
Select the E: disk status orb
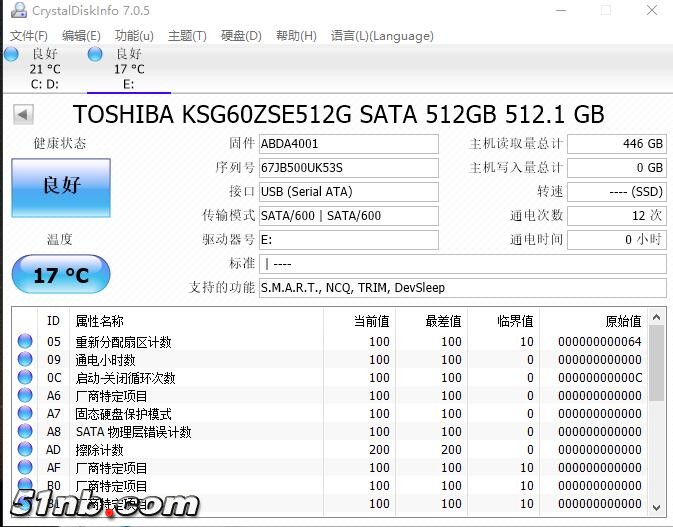click(x=95, y=54)
